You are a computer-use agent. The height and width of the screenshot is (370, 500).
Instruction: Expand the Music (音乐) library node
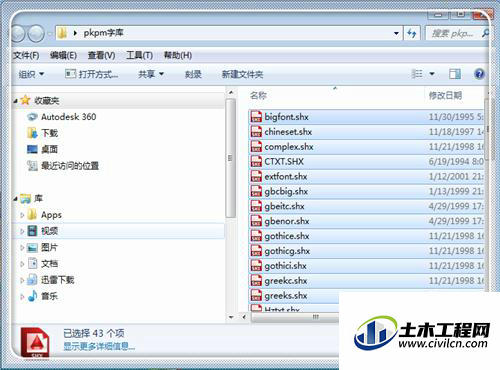tap(22, 296)
